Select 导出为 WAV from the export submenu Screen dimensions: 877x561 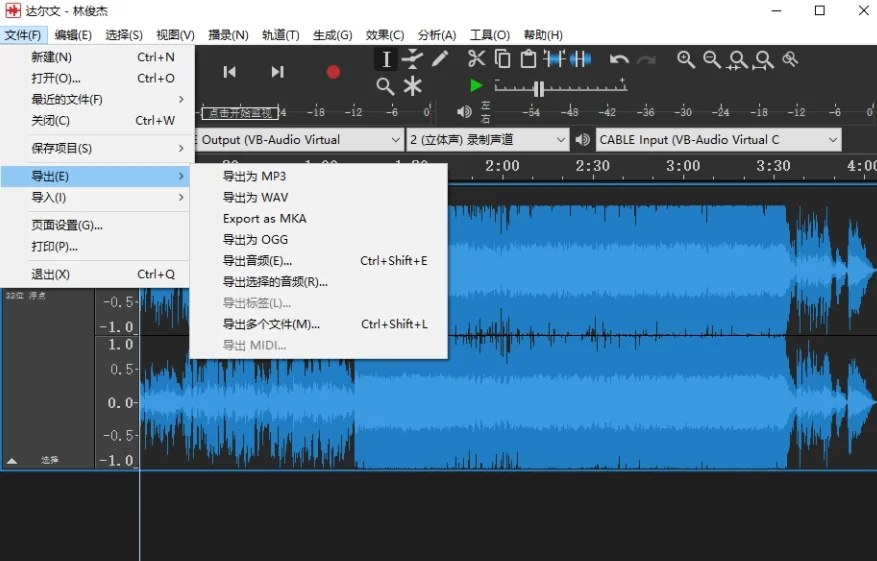(319, 197)
